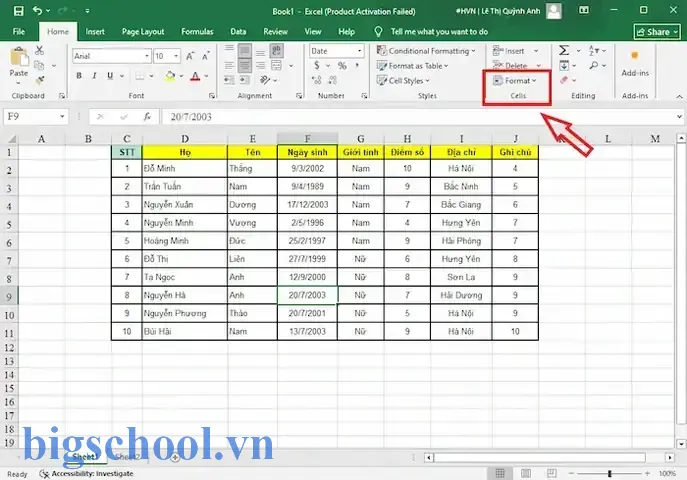687x480 pixels.
Task: Apply Percent Style with the % icon
Action: tap(342, 66)
